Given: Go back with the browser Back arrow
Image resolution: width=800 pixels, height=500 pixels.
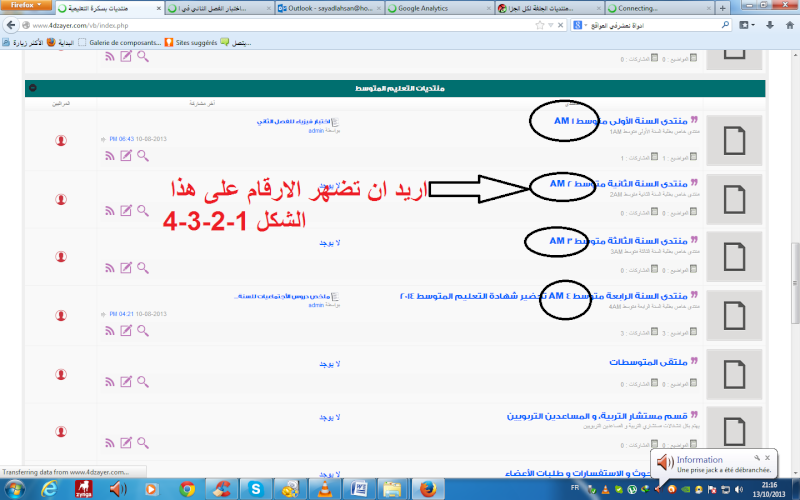Looking at the screenshot, I should [11, 25].
